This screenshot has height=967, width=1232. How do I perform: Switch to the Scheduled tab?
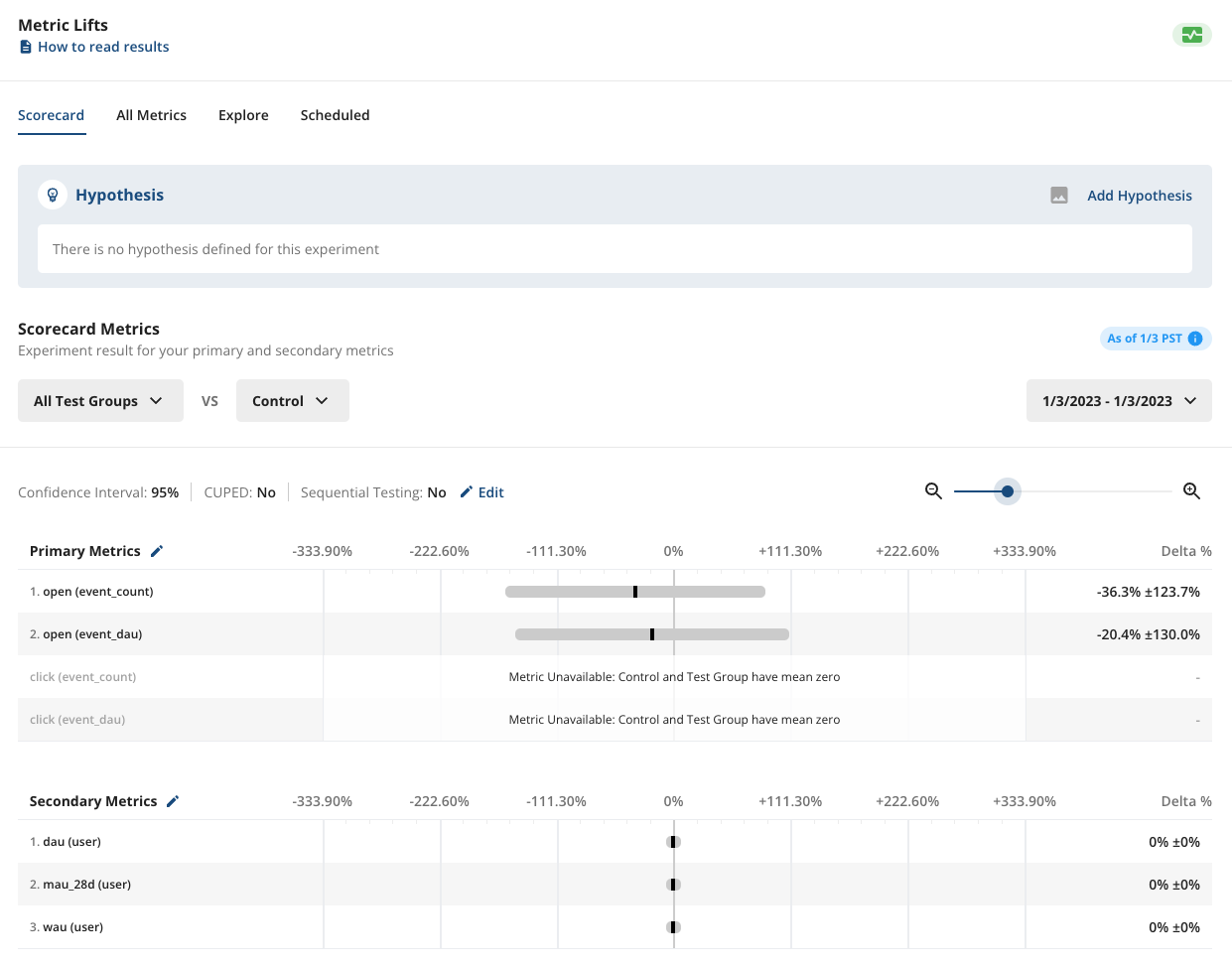(335, 114)
